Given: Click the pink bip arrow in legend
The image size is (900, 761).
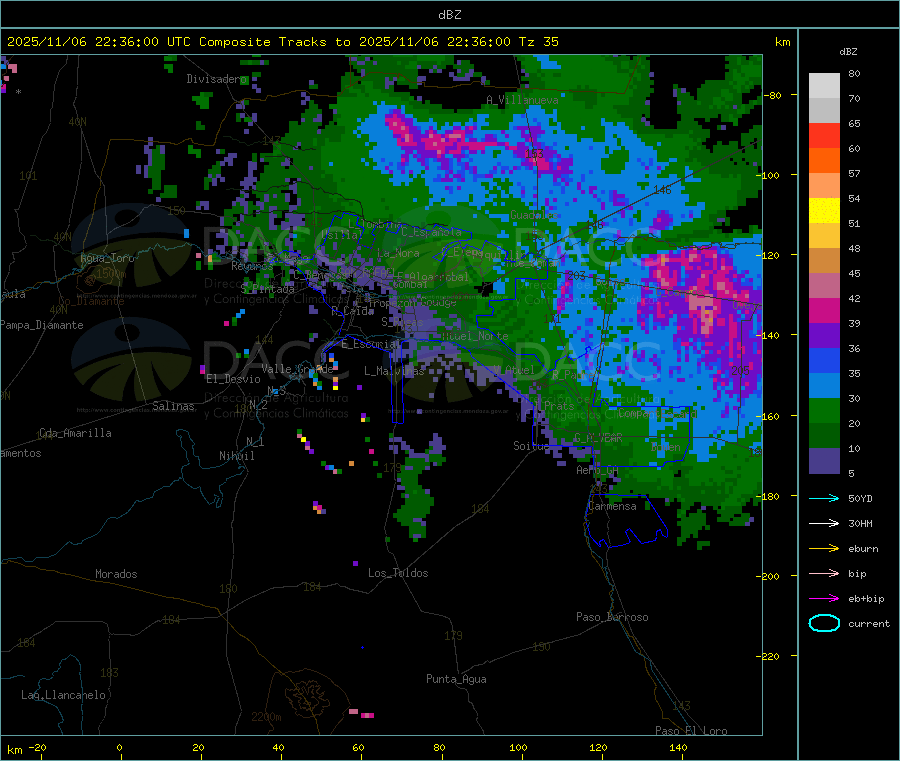Looking at the screenshot, I should [824, 573].
